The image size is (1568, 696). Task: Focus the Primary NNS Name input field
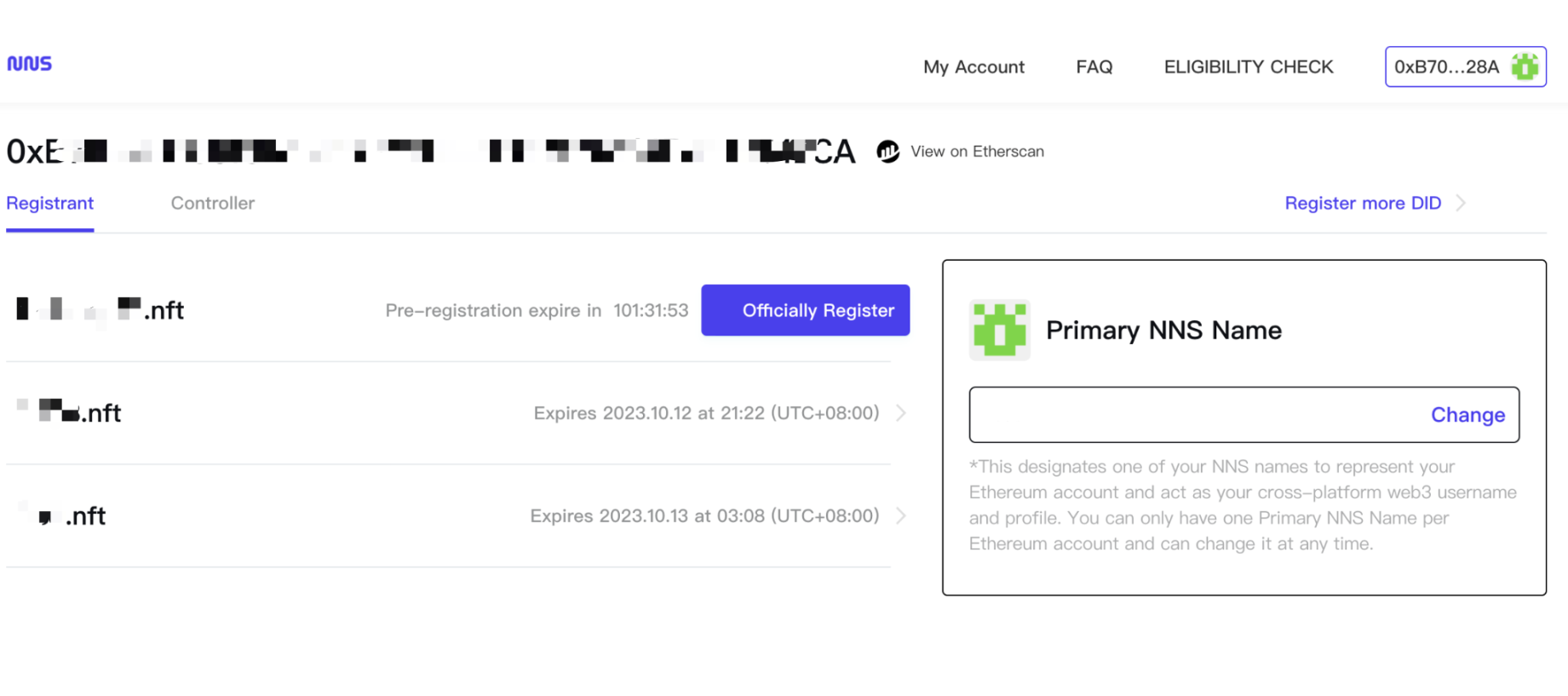pos(1192,415)
